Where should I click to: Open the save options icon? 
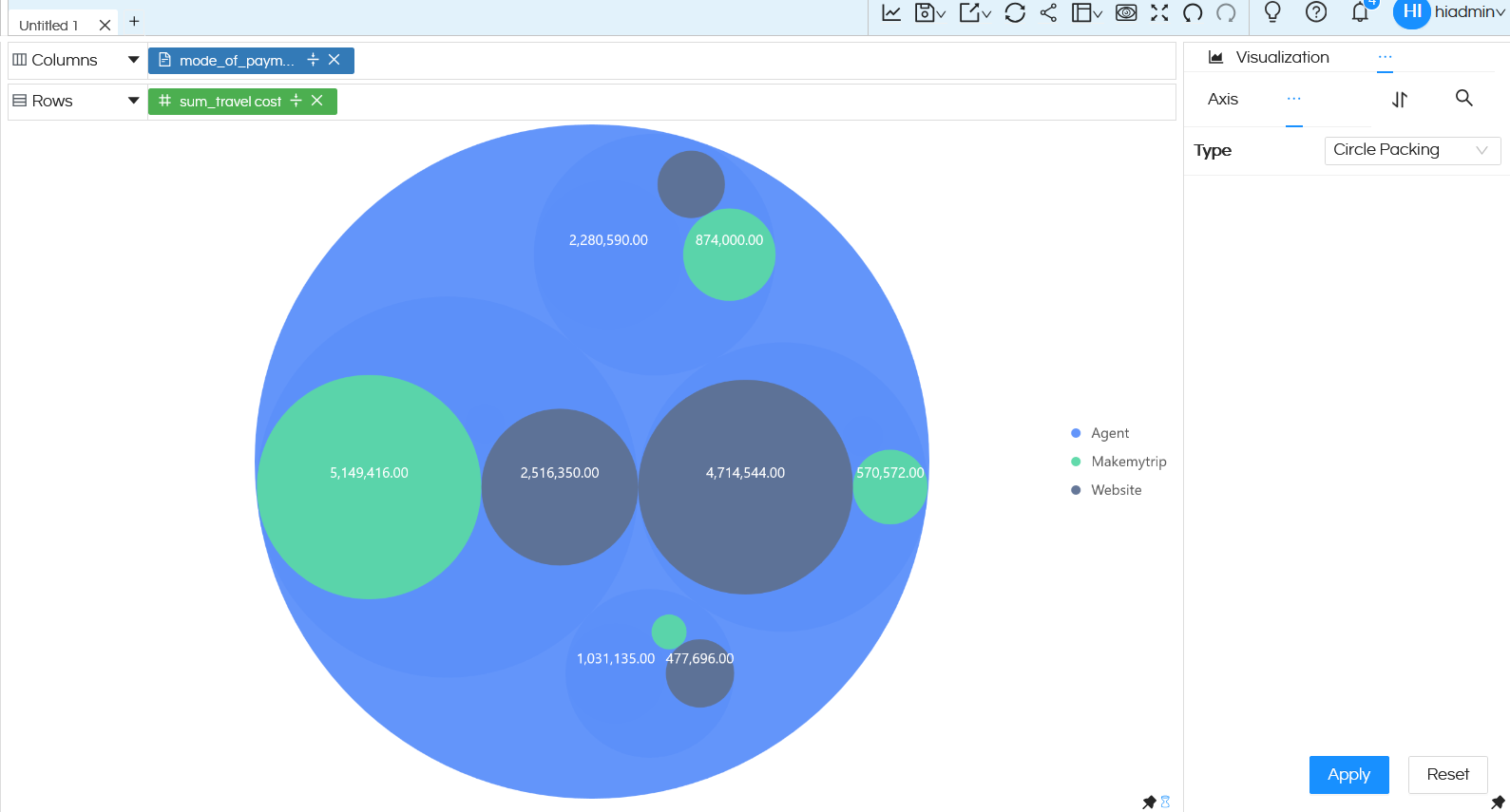pos(929,13)
